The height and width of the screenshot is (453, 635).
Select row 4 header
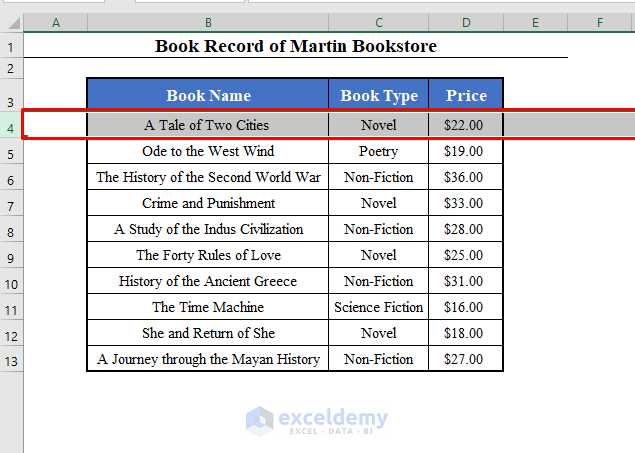(x=10, y=127)
